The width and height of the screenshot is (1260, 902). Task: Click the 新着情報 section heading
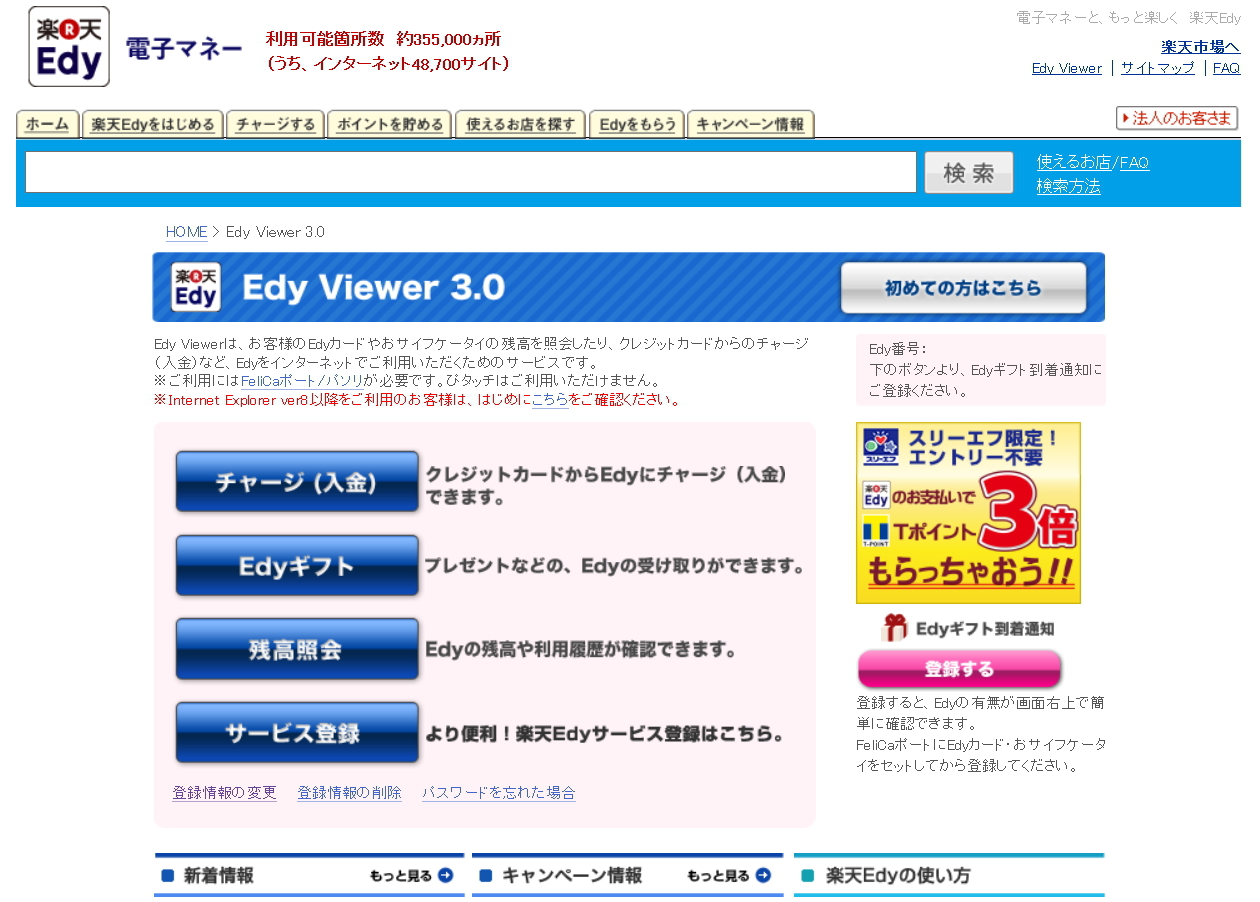[x=218, y=876]
